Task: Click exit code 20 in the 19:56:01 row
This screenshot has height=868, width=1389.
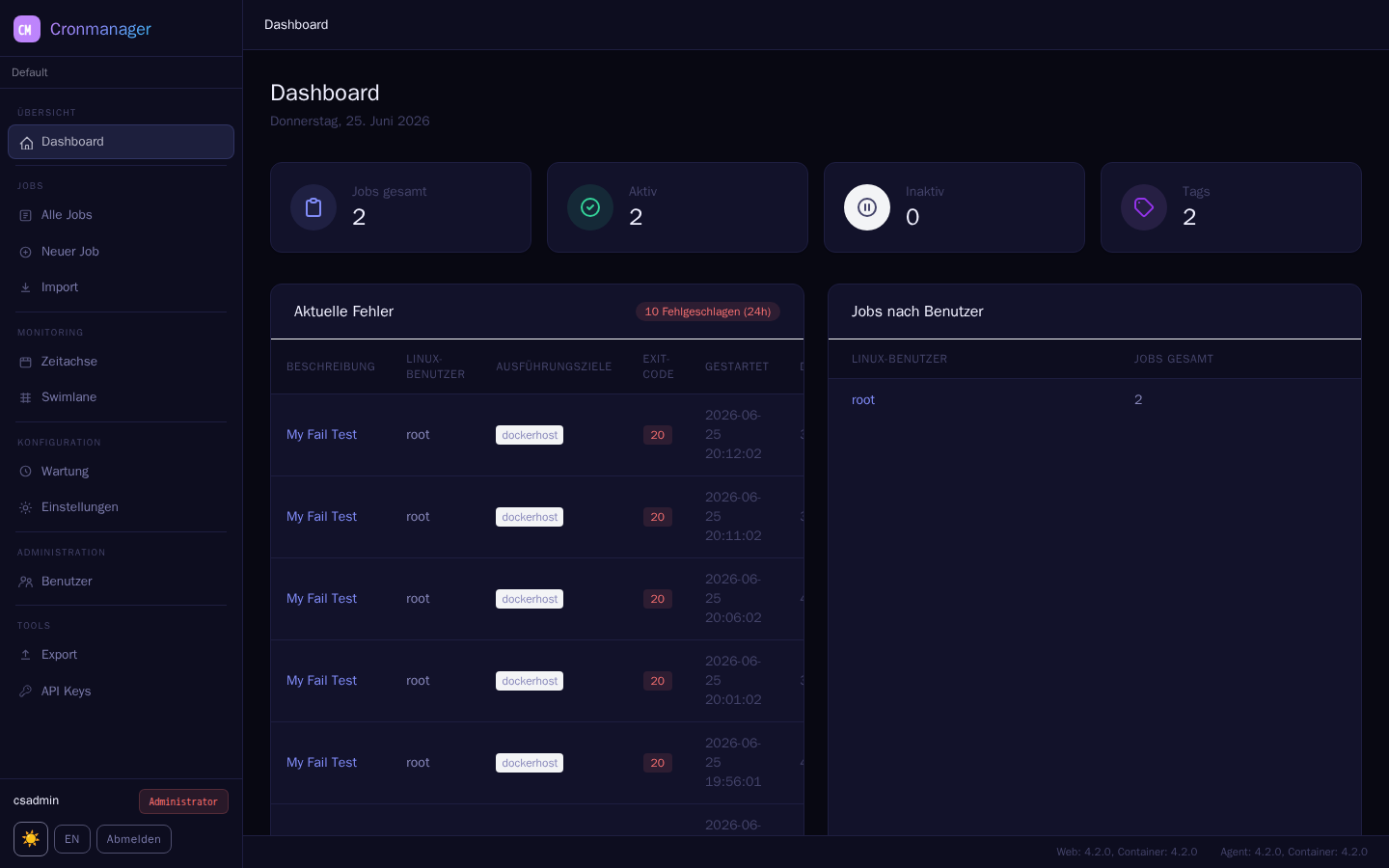Action: pyautogui.click(x=658, y=763)
